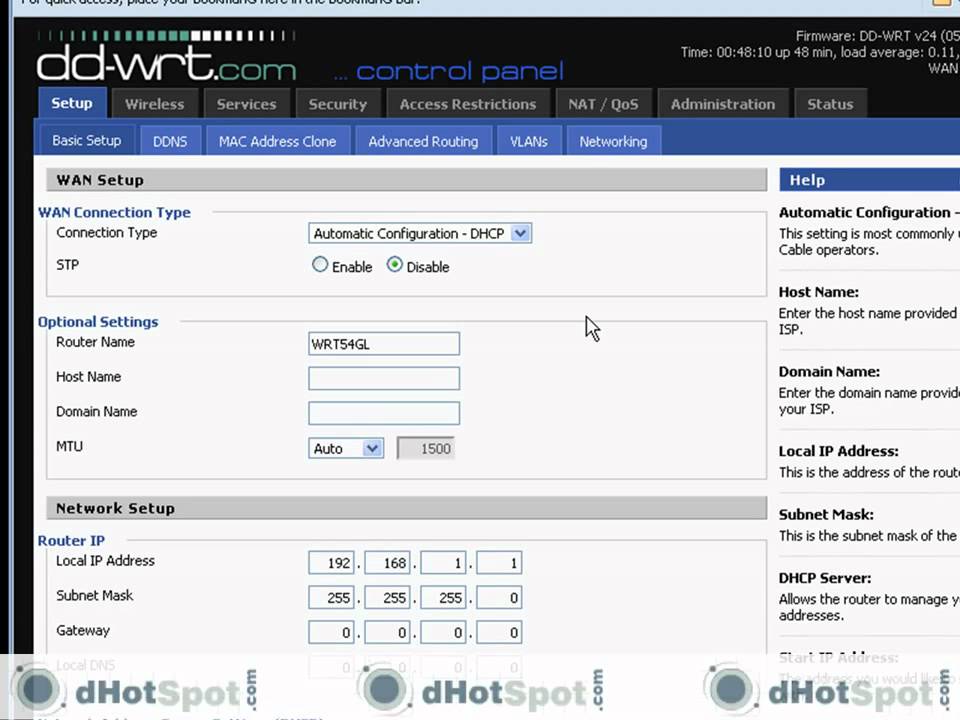Click the Network Setup section header
This screenshot has width=960, height=720.
coord(407,508)
